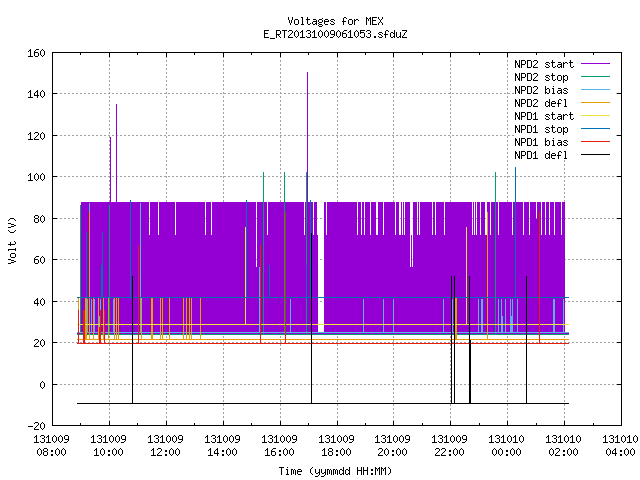The width and height of the screenshot is (640, 480).
Task: Click the black NPD1 defl legend line
Action: 595,155
